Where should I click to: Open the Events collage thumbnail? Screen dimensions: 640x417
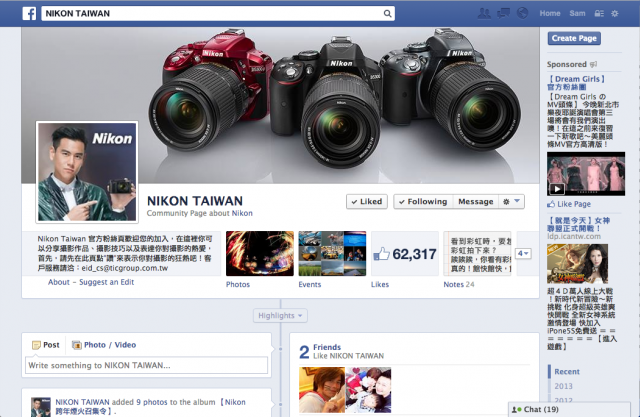[332, 254]
